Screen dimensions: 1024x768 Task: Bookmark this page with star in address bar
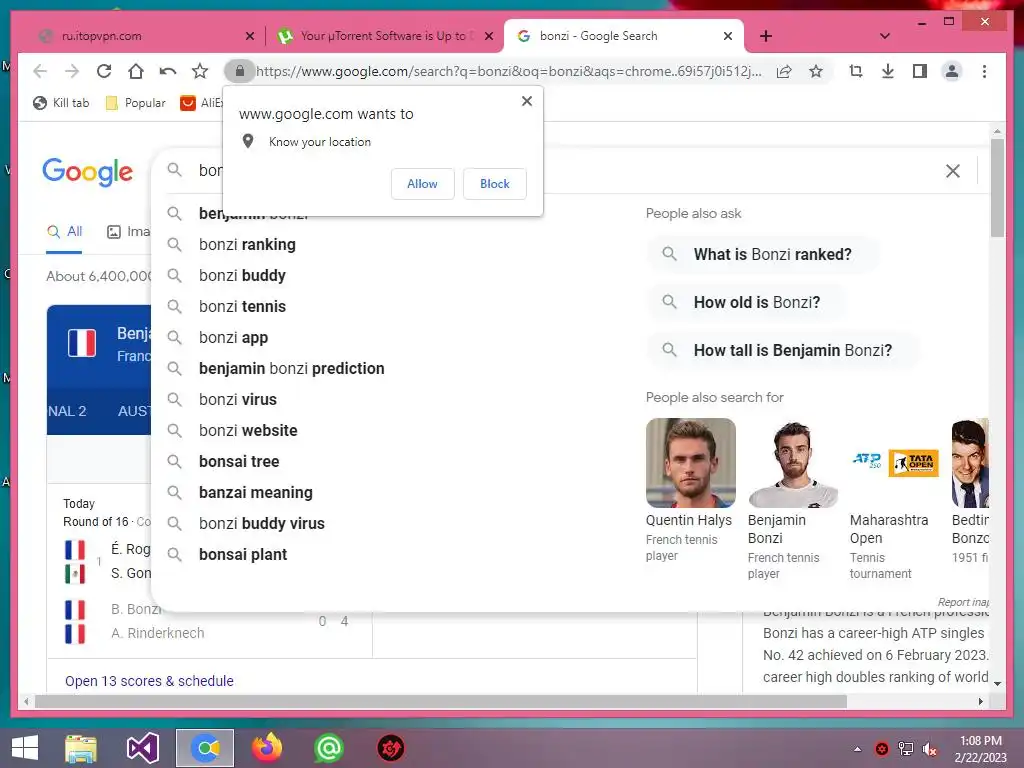pos(816,71)
